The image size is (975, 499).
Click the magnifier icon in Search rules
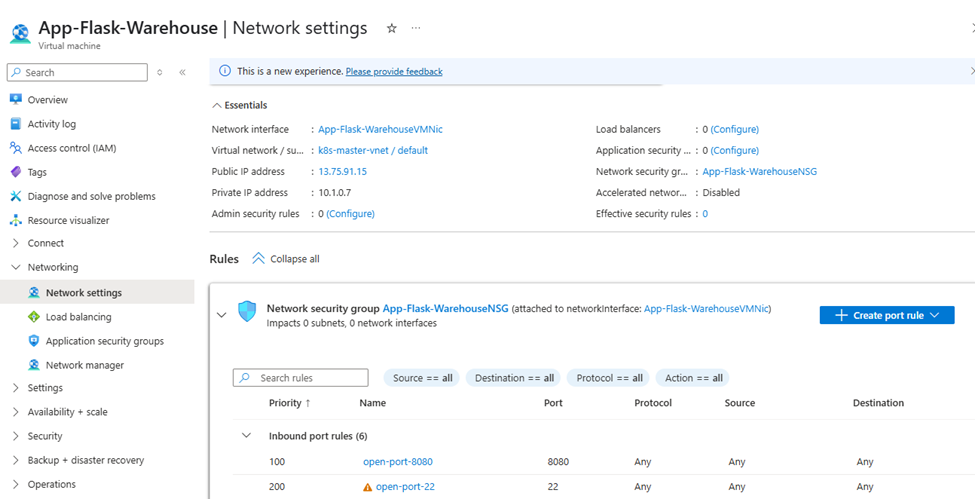[x=245, y=378]
